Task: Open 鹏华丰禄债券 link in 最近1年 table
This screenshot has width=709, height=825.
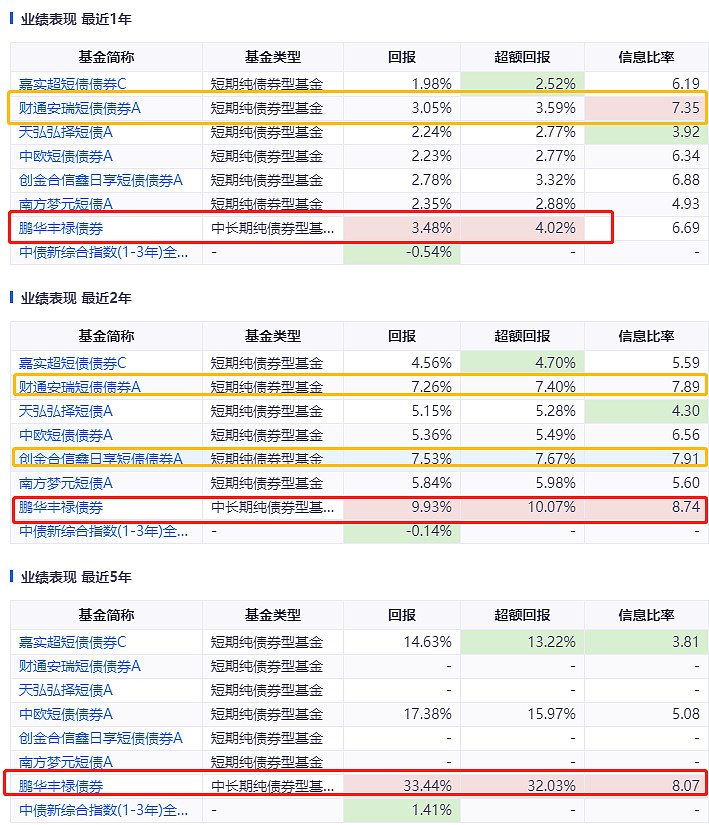Action: pyautogui.click(x=61, y=228)
